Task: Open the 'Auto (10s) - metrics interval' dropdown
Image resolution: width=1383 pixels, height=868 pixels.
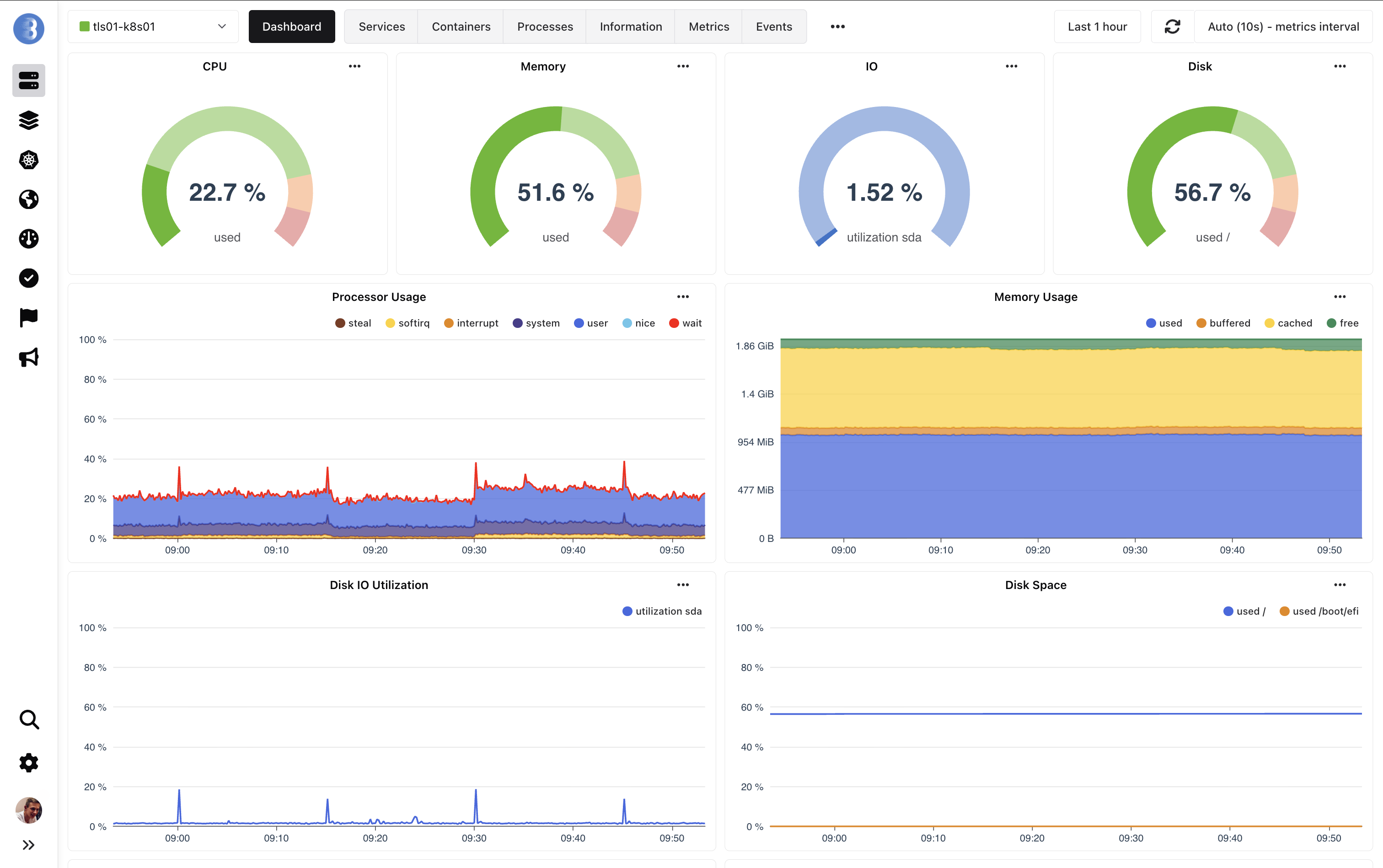Action: (1282, 26)
